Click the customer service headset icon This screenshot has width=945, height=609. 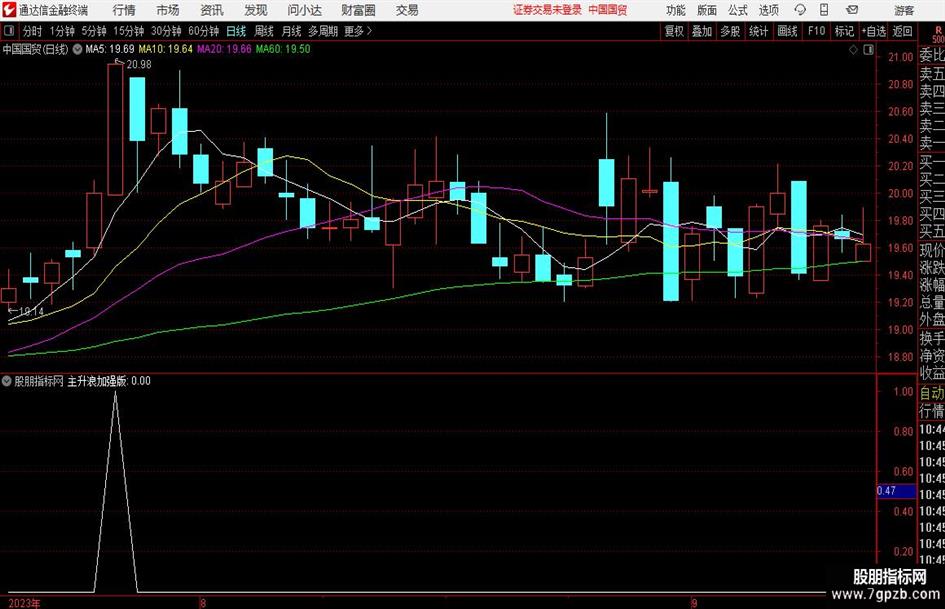pyautogui.click(x=800, y=10)
